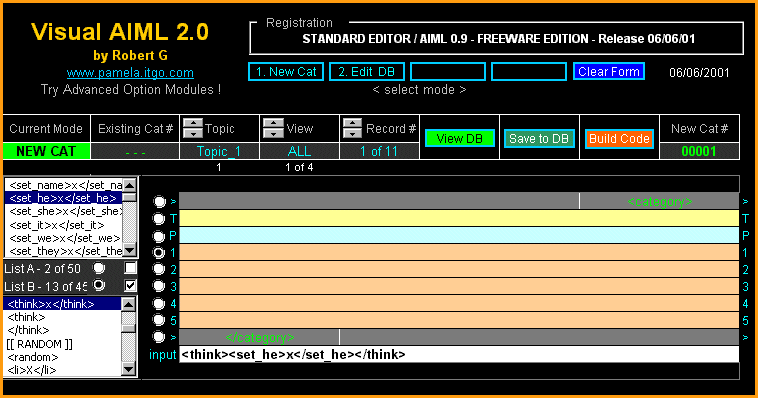Click the first empty mode button after Edit DB
Screen dimensions: 758x398
pyautogui.click(x=448, y=72)
